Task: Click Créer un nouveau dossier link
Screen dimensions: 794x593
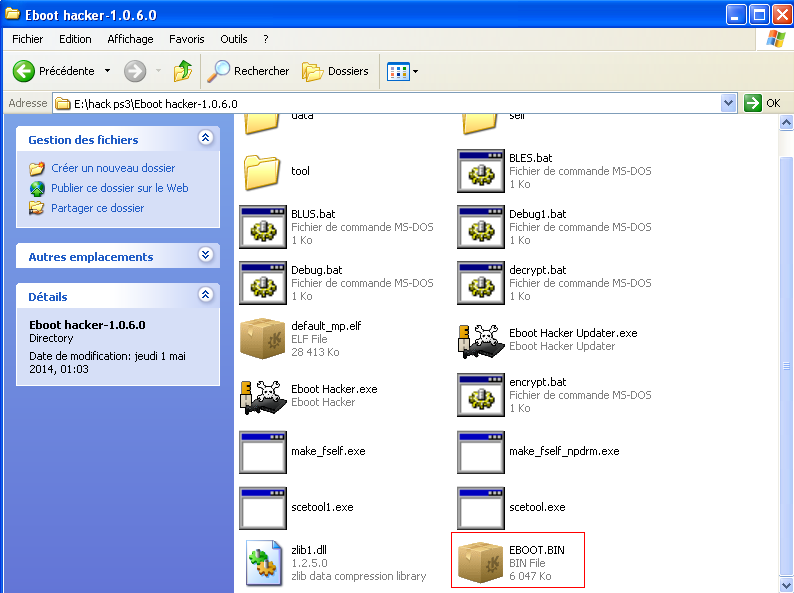Action: coord(113,168)
